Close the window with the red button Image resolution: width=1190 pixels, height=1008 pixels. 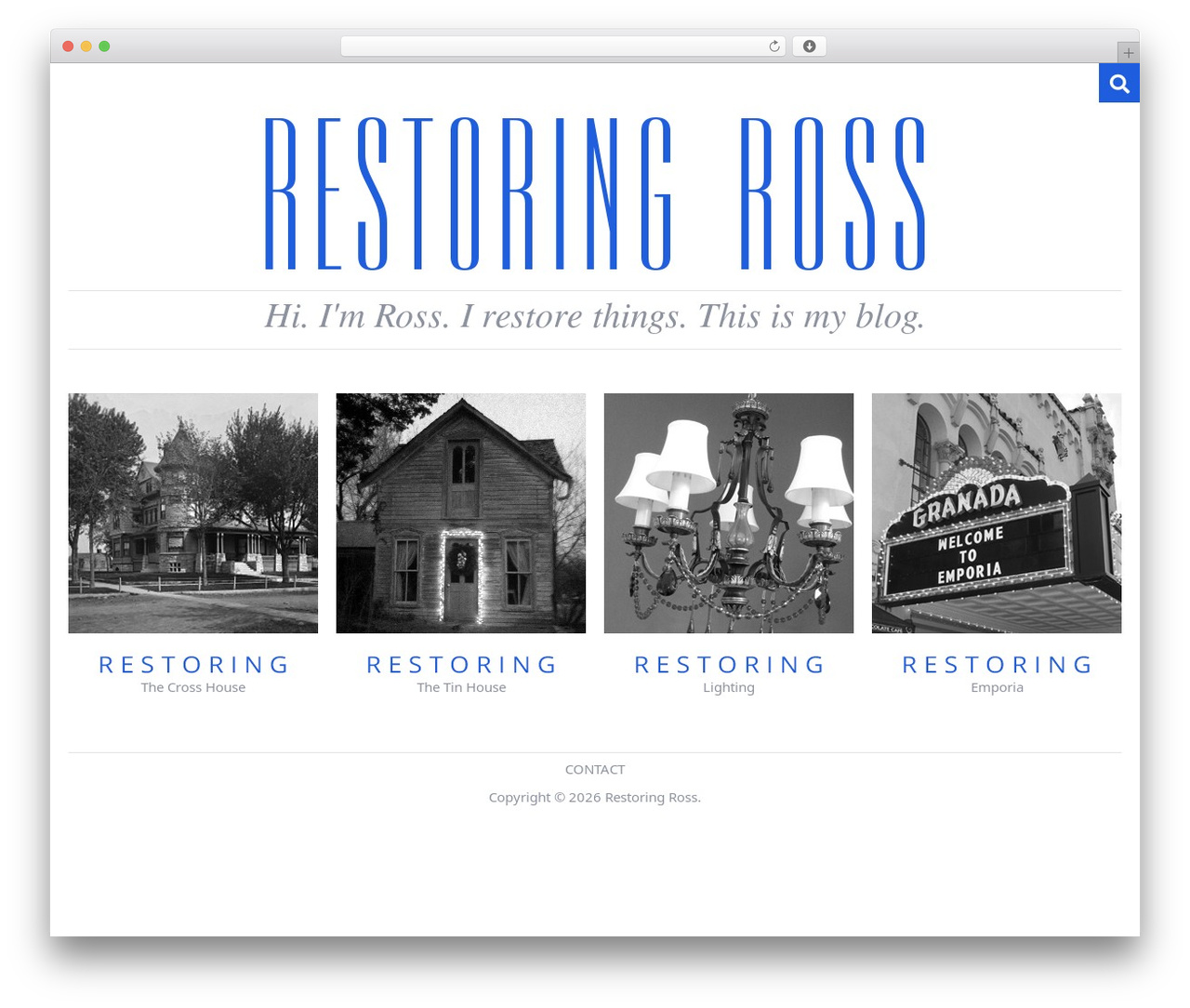[68, 46]
